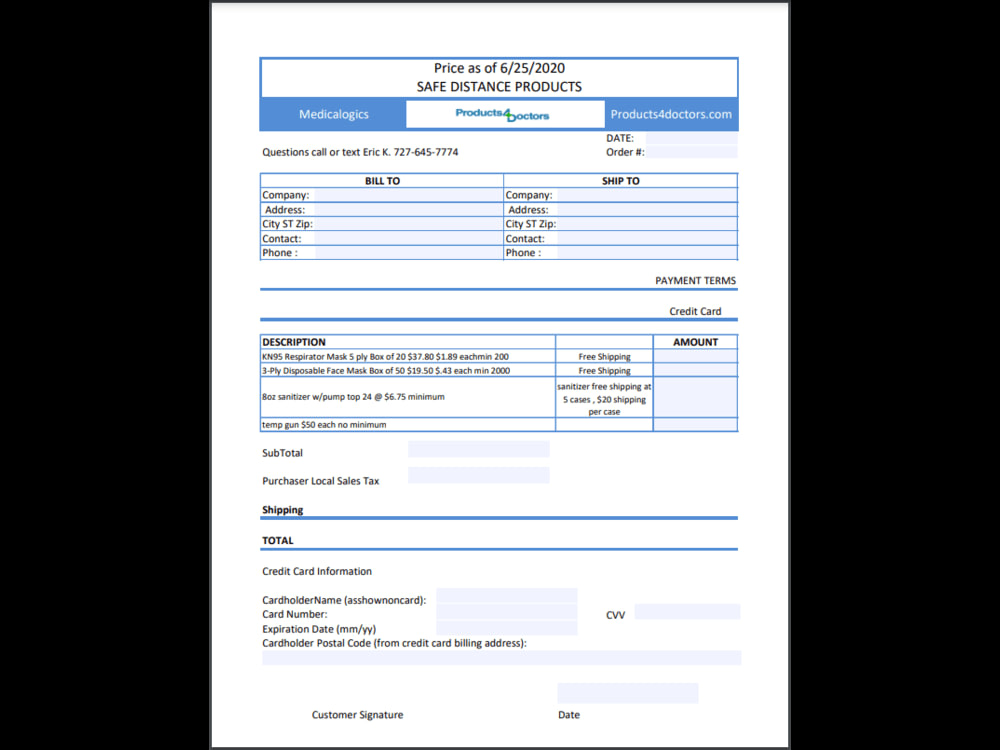
Task: Click 'Credit Card Information' heading
Action: [x=317, y=571]
